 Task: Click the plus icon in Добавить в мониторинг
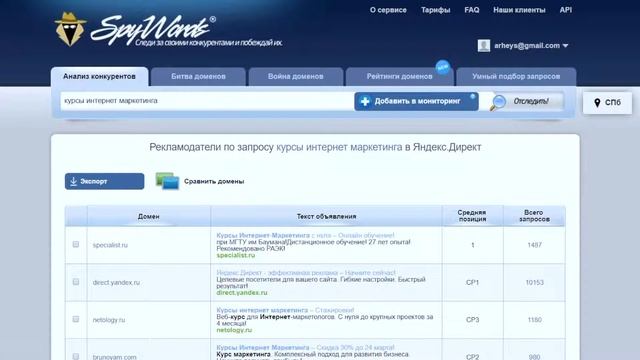(x=365, y=101)
